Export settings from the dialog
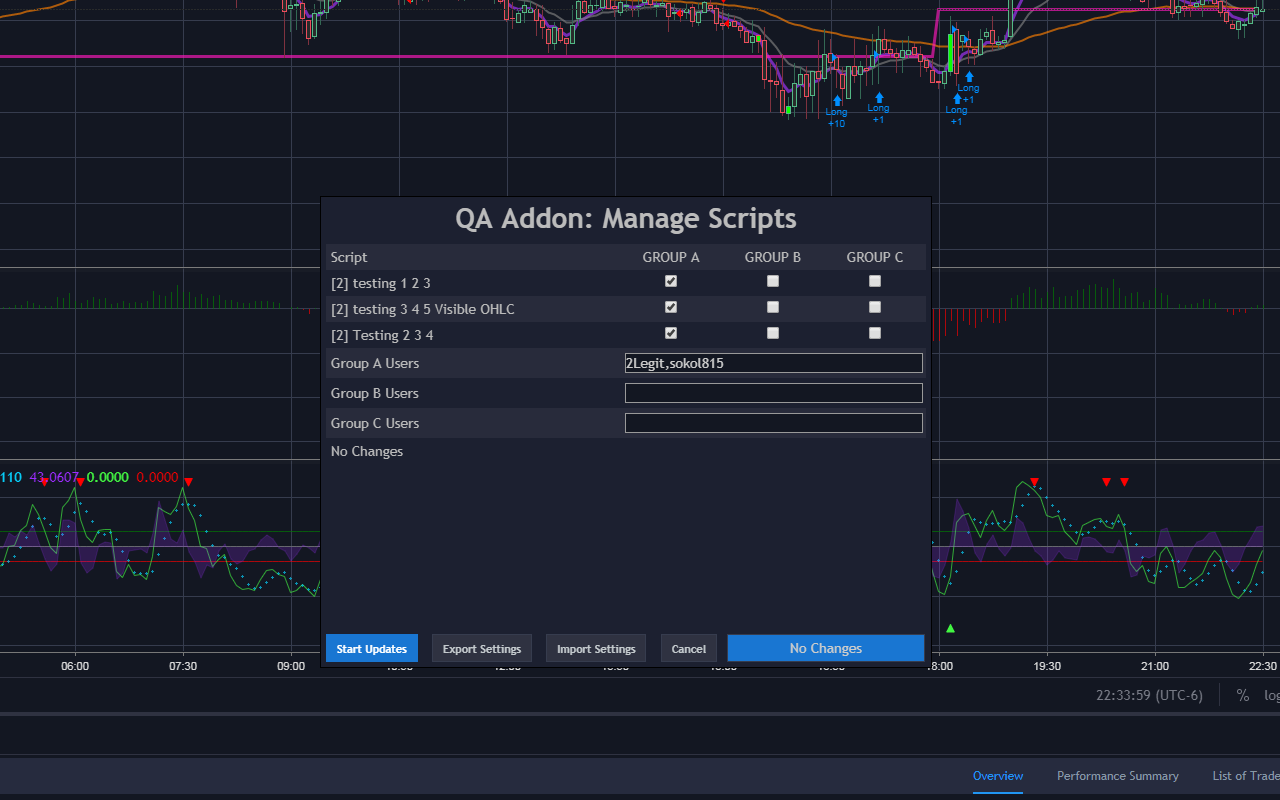This screenshot has height=800, width=1280. 481,648
